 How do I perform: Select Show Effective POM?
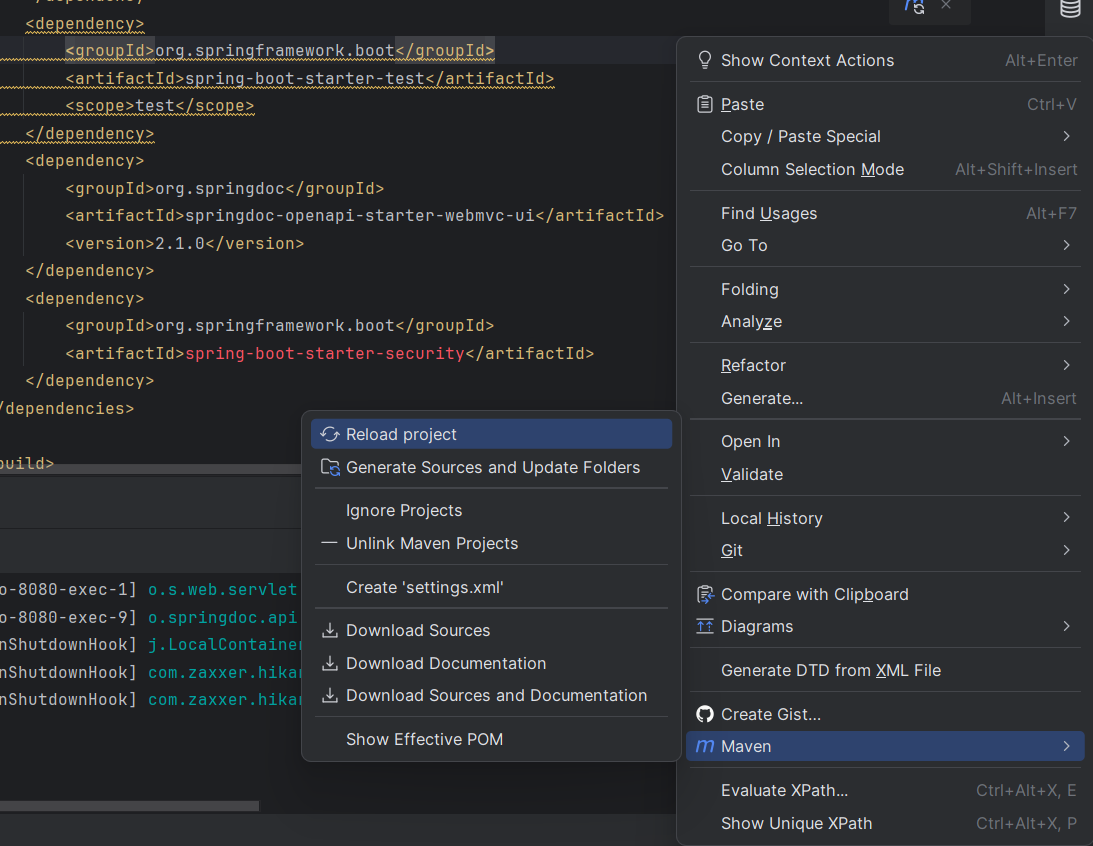(424, 739)
